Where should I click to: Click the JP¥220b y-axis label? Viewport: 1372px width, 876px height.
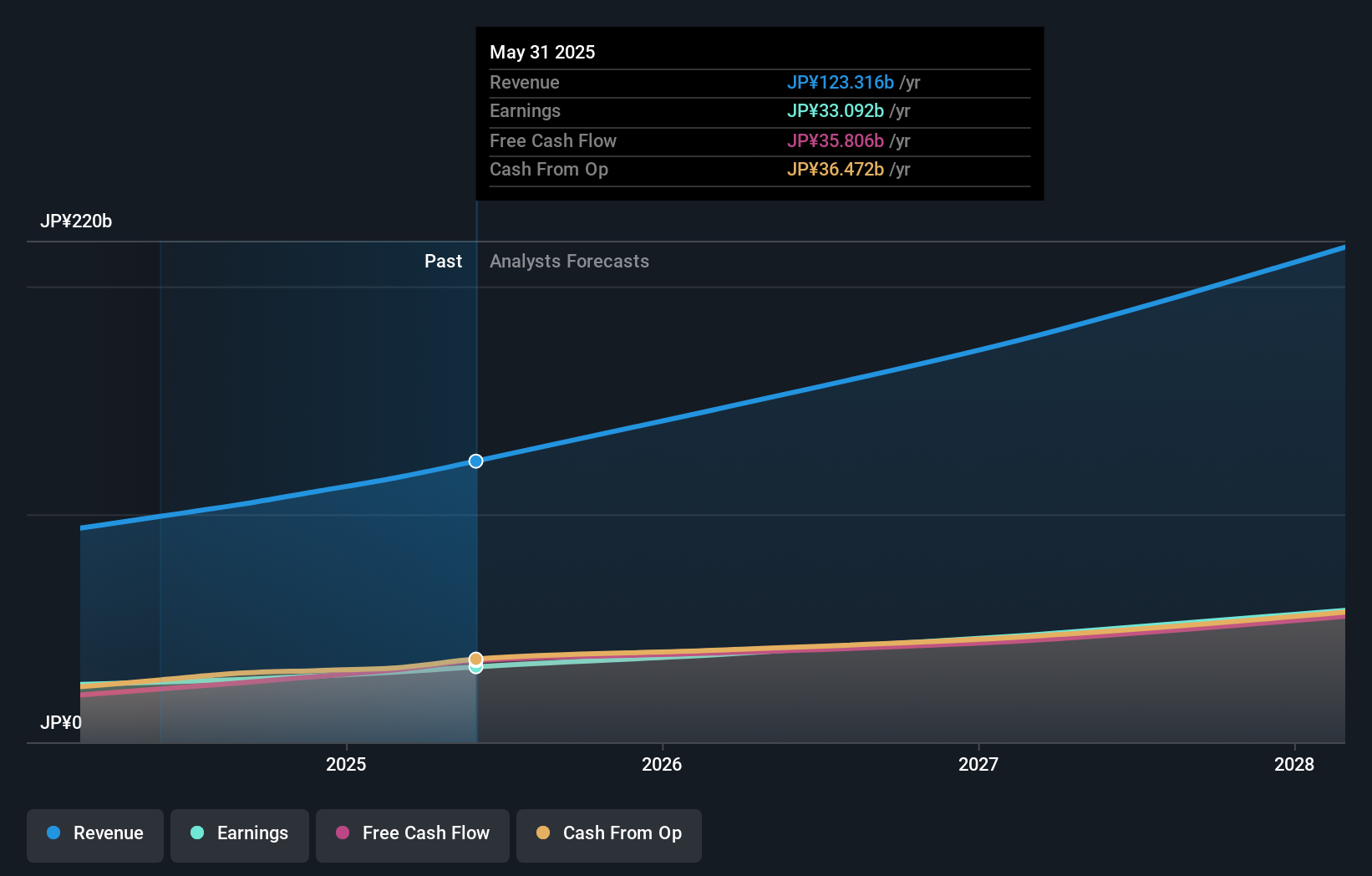click(x=76, y=221)
